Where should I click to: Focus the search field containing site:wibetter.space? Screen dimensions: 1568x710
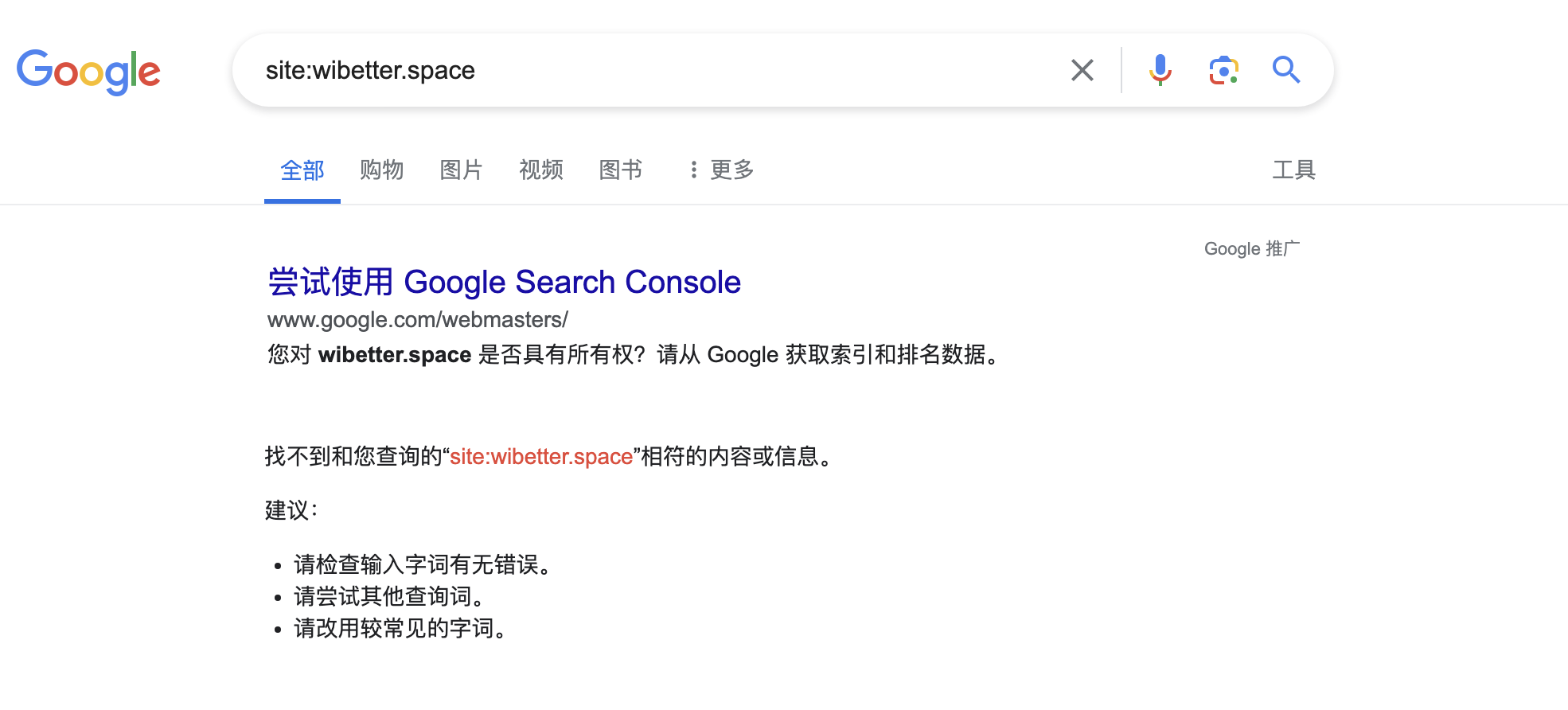661,70
